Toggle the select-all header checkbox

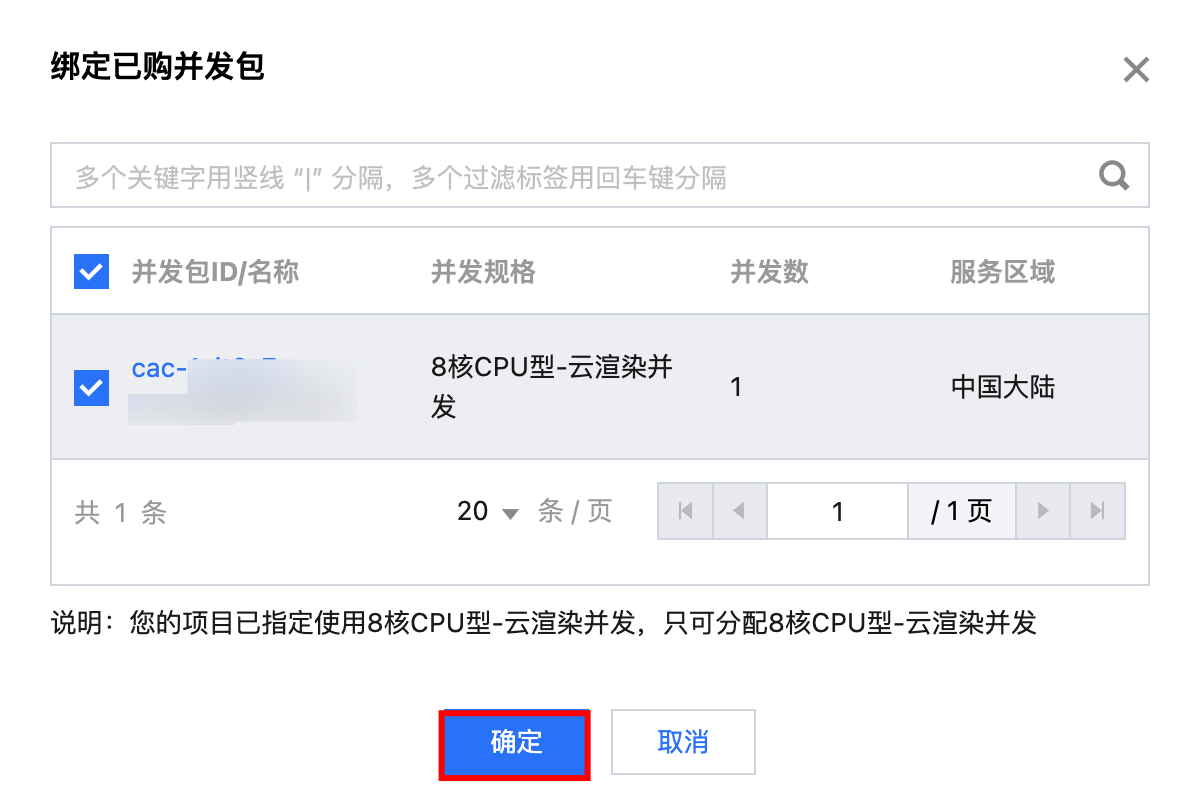(x=91, y=271)
